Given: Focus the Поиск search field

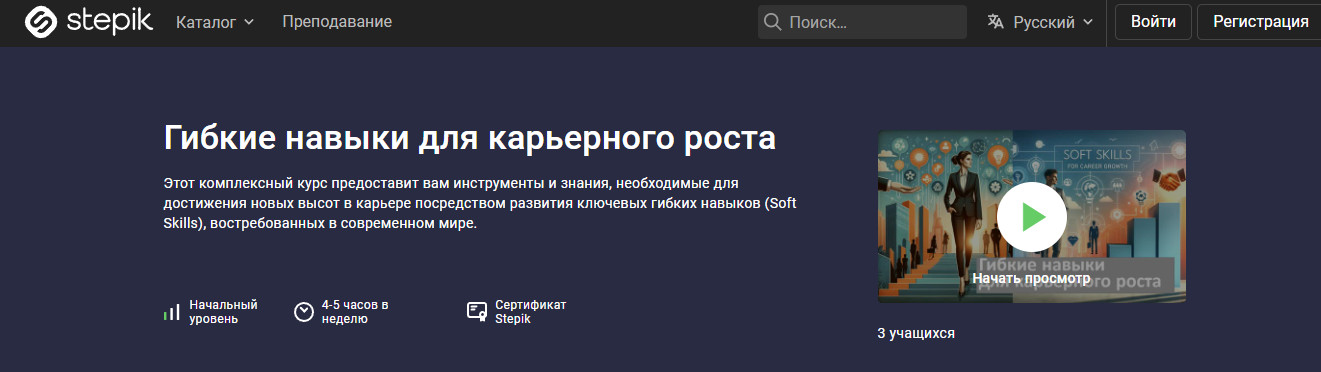Looking at the screenshot, I should point(862,22).
